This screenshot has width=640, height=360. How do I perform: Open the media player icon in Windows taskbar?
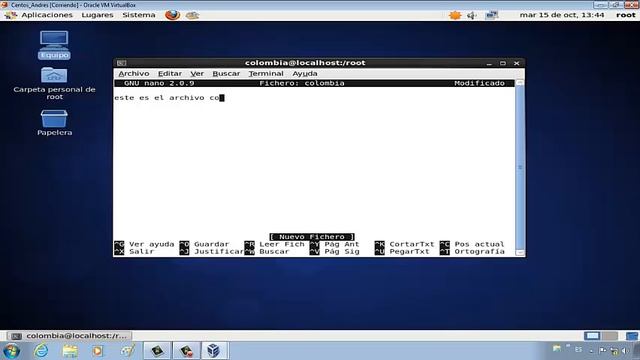click(98, 351)
